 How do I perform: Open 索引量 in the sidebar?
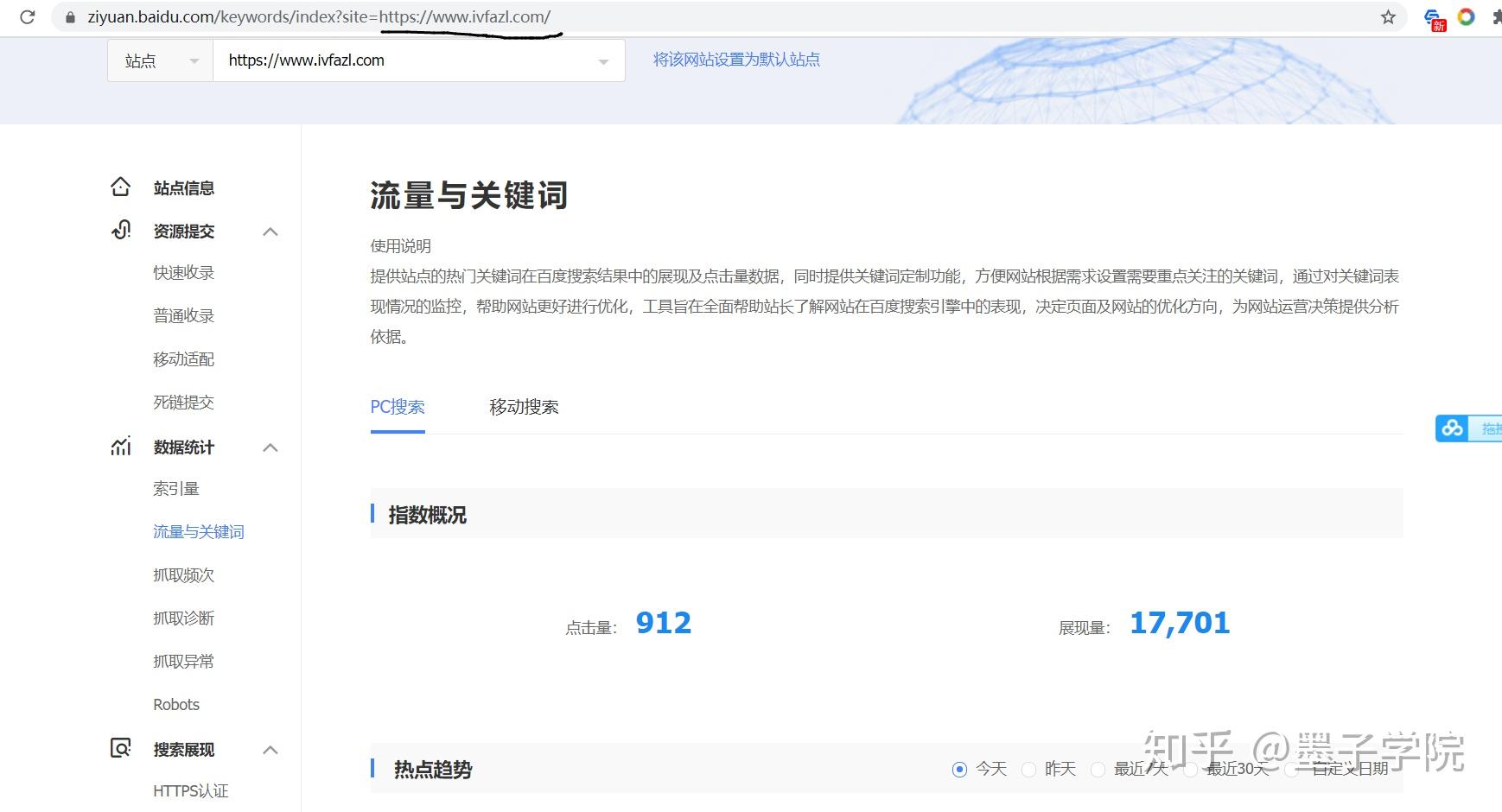[176, 489]
